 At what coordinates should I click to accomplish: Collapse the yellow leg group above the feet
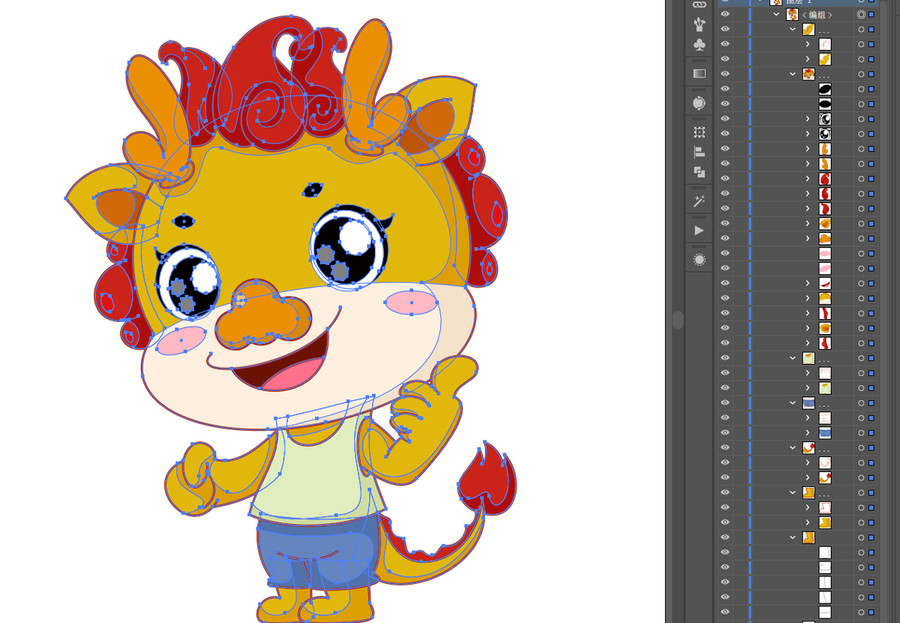tap(793, 493)
